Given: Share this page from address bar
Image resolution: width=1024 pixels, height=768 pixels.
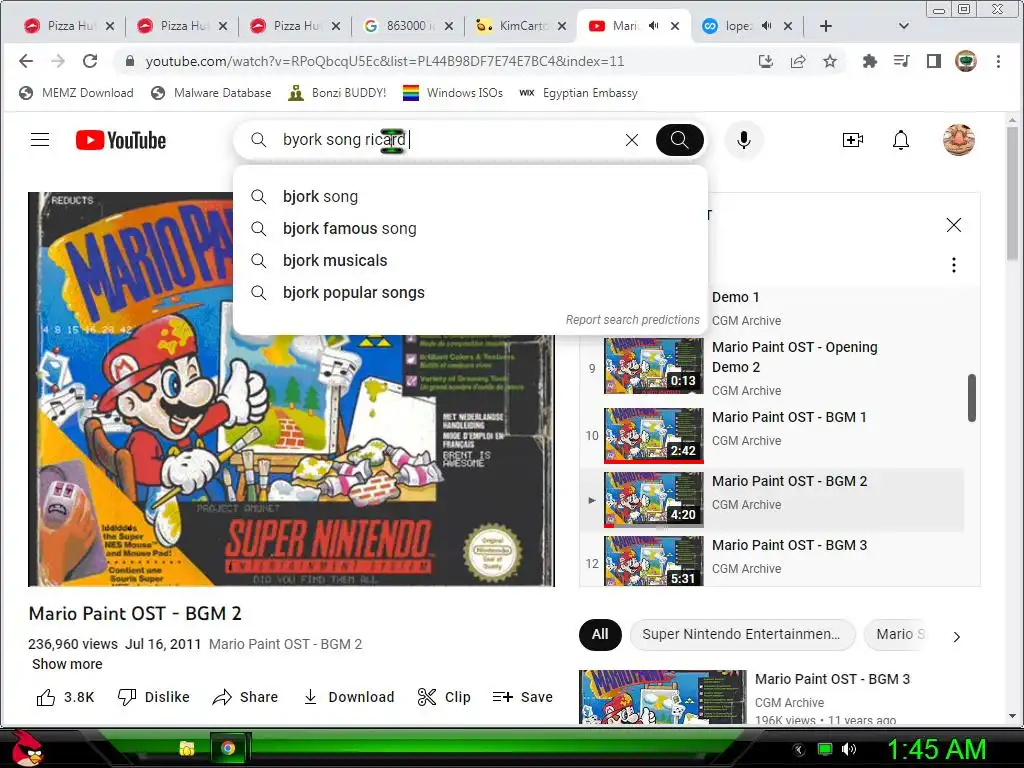Looking at the screenshot, I should (797, 61).
